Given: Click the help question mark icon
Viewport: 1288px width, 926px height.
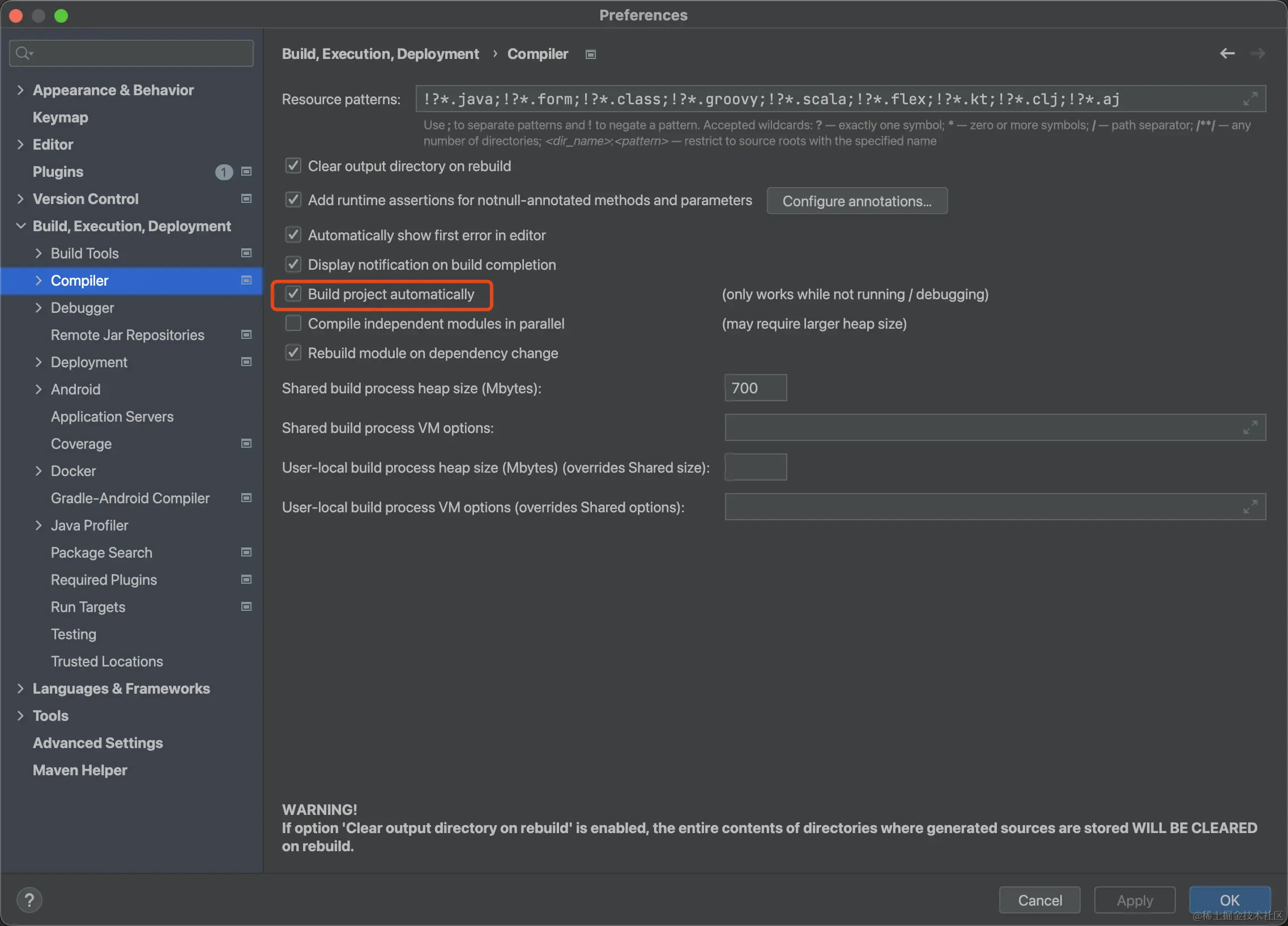Looking at the screenshot, I should coord(29,899).
